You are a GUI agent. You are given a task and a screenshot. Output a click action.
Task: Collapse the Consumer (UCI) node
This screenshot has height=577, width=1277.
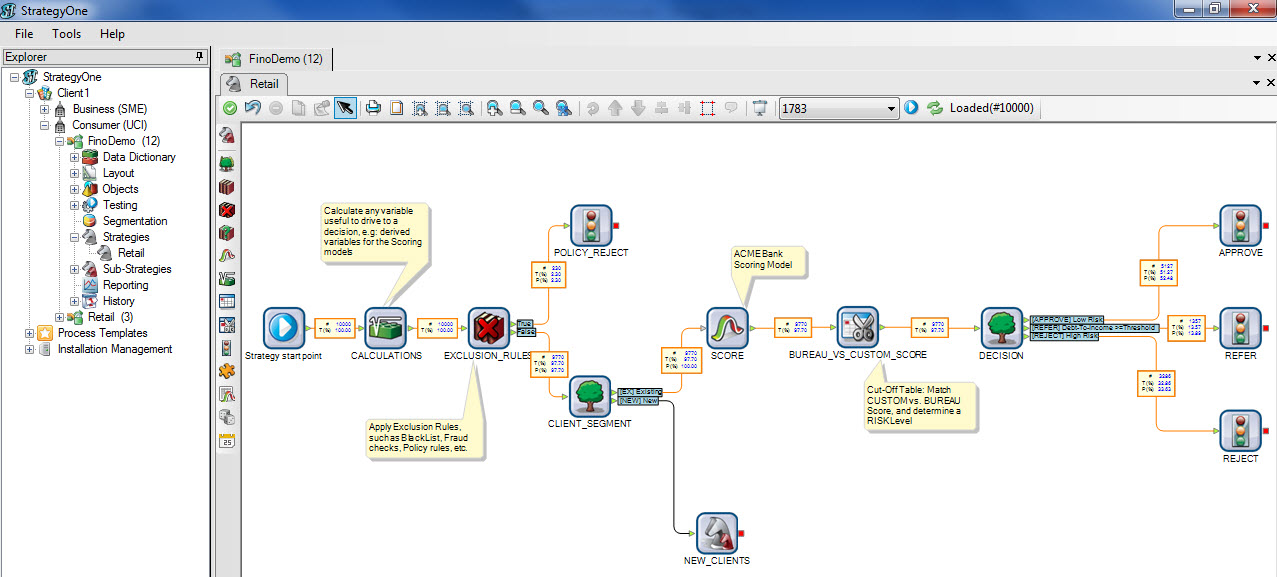45,125
